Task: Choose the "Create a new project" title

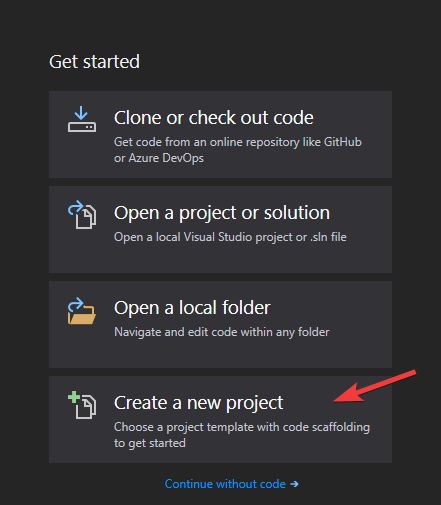Action: click(198, 403)
